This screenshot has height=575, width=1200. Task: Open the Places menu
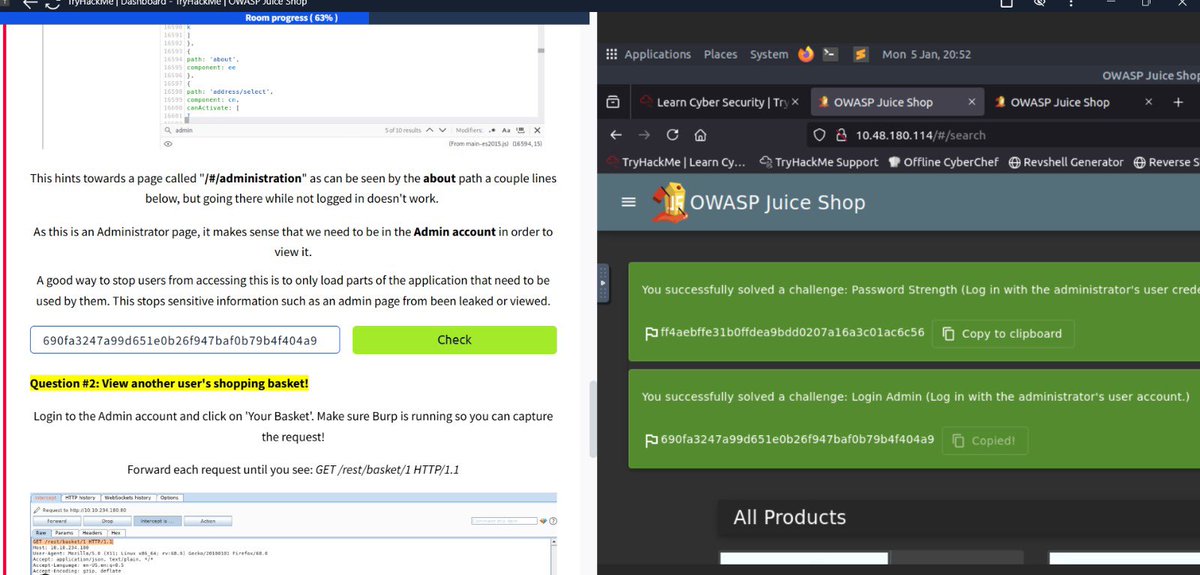click(x=720, y=55)
